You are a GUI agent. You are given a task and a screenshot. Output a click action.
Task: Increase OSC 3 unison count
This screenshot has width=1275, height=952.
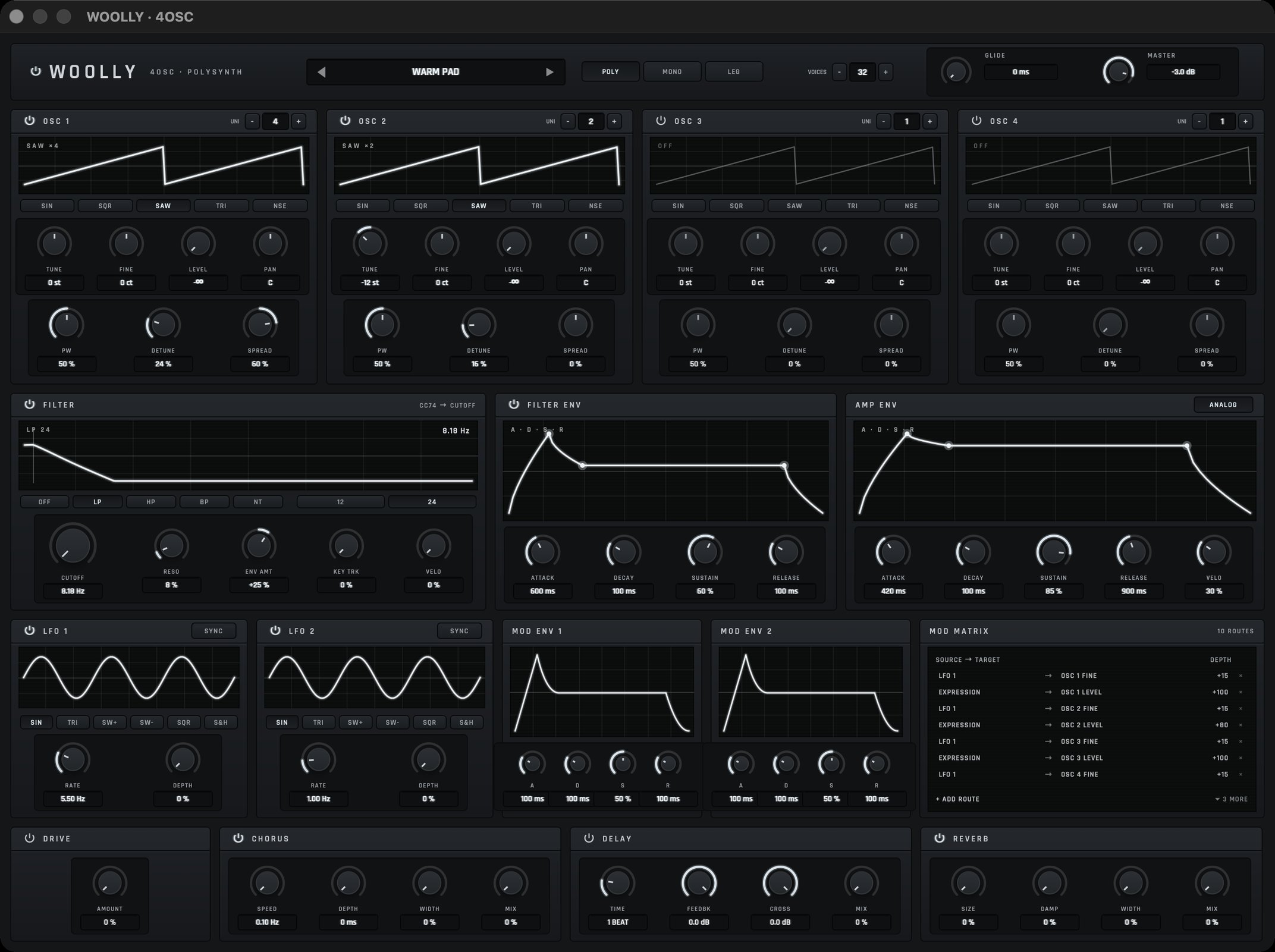coord(930,121)
